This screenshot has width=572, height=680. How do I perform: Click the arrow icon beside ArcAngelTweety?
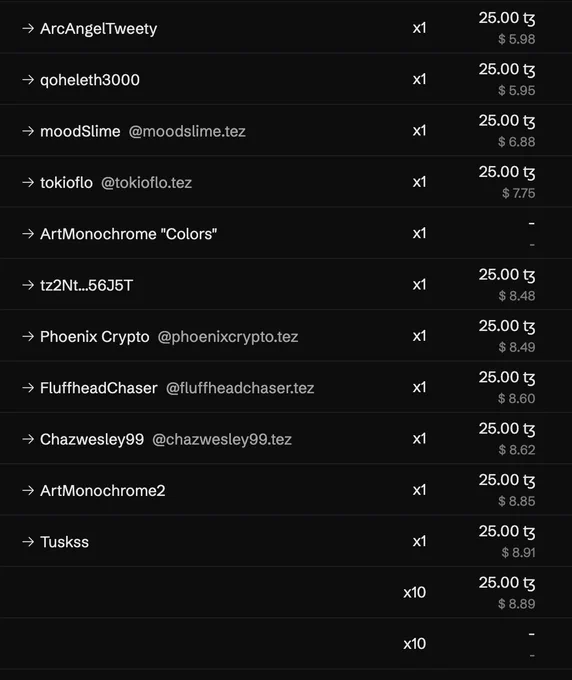point(28,29)
